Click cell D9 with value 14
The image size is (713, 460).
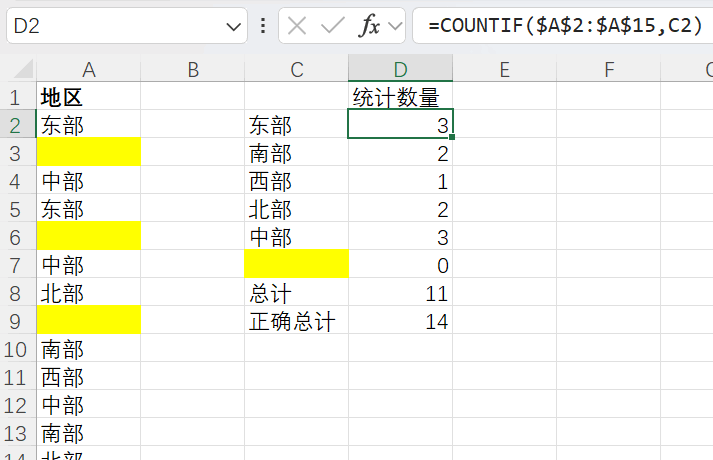(x=401, y=320)
